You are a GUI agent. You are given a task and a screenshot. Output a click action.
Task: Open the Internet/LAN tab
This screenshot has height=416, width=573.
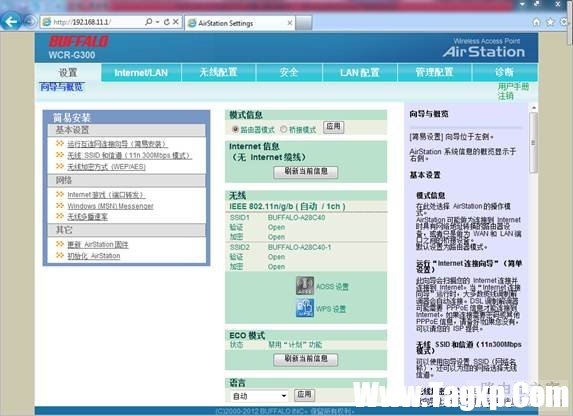141,72
